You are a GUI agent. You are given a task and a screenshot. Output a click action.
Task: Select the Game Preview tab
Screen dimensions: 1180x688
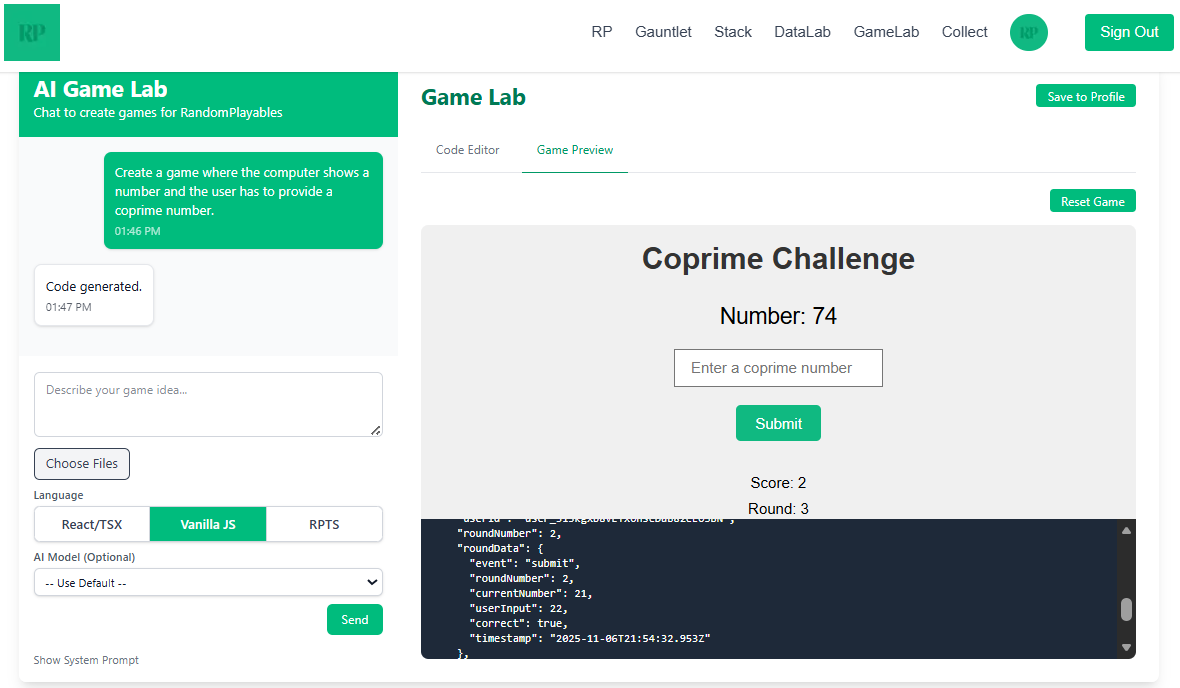click(x=575, y=150)
